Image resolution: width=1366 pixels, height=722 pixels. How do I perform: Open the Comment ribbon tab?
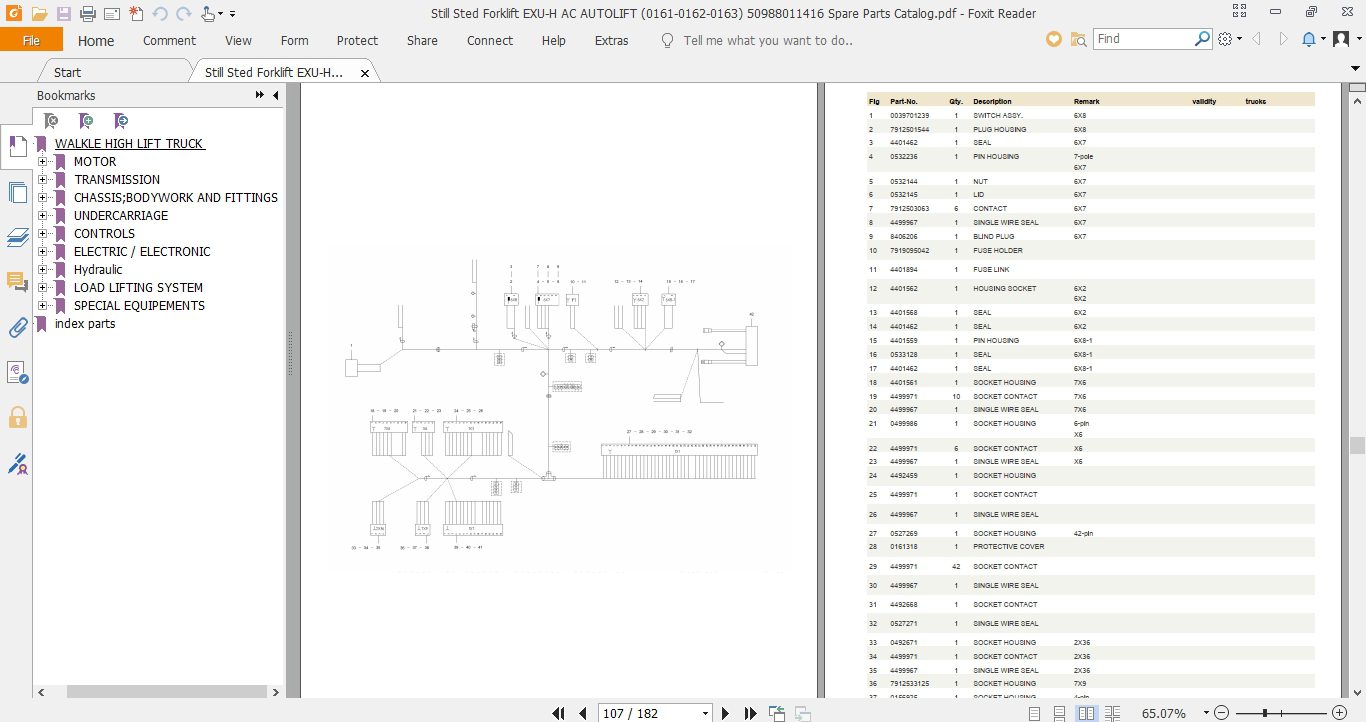(x=169, y=41)
